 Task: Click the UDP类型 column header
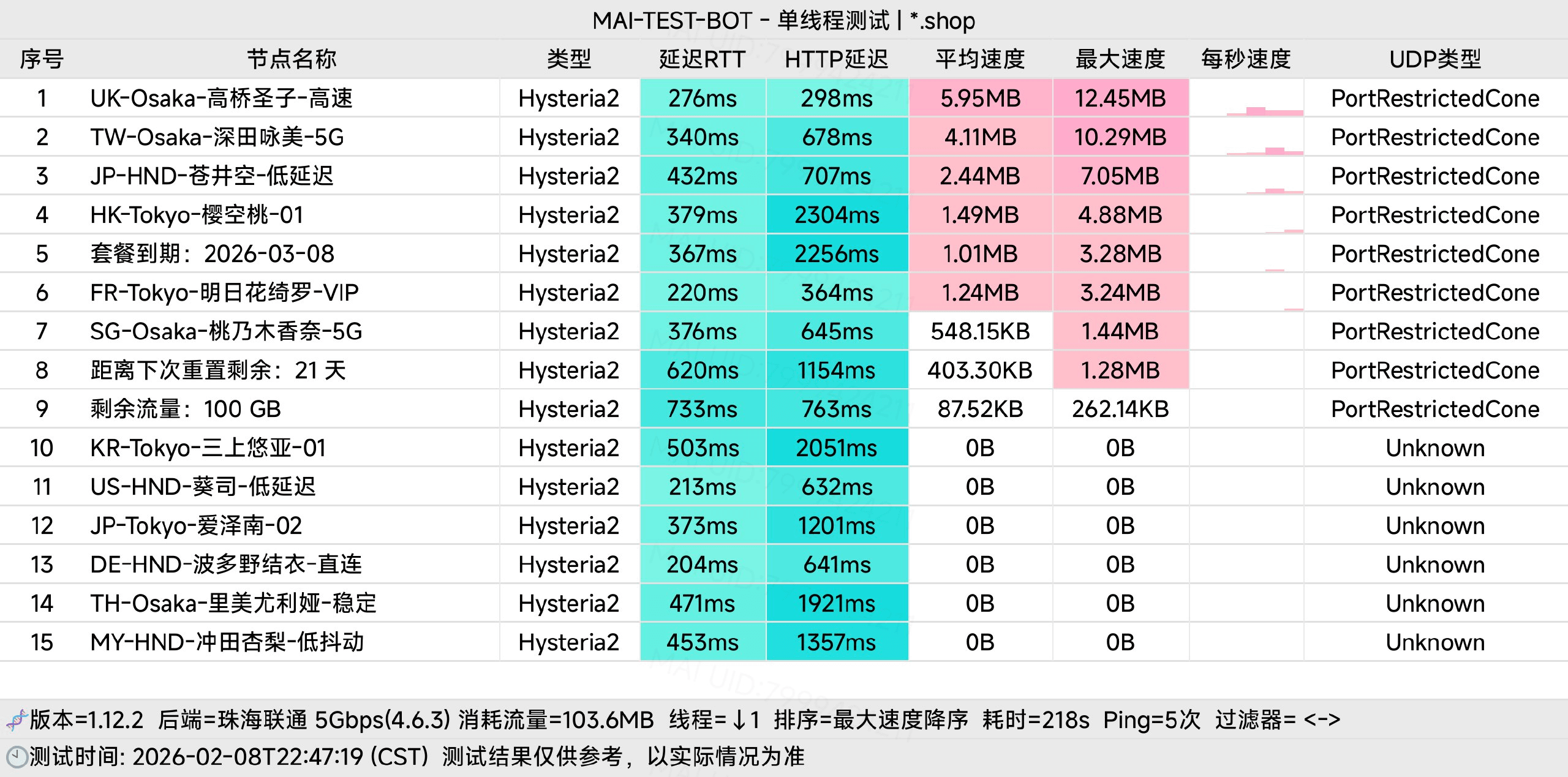click(x=1434, y=59)
